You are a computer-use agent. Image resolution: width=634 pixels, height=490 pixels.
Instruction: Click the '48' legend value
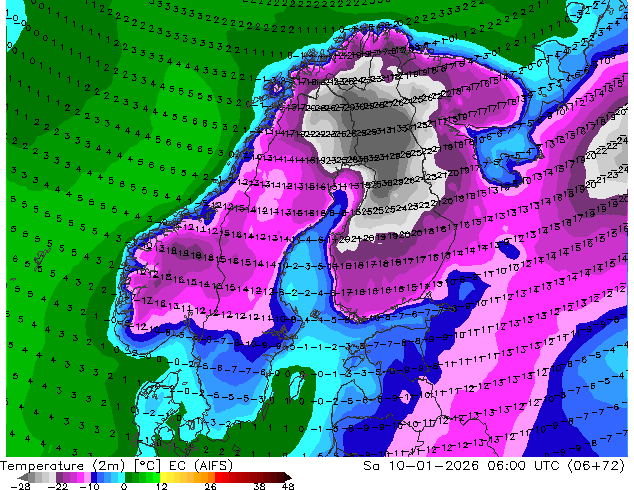pos(288,486)
